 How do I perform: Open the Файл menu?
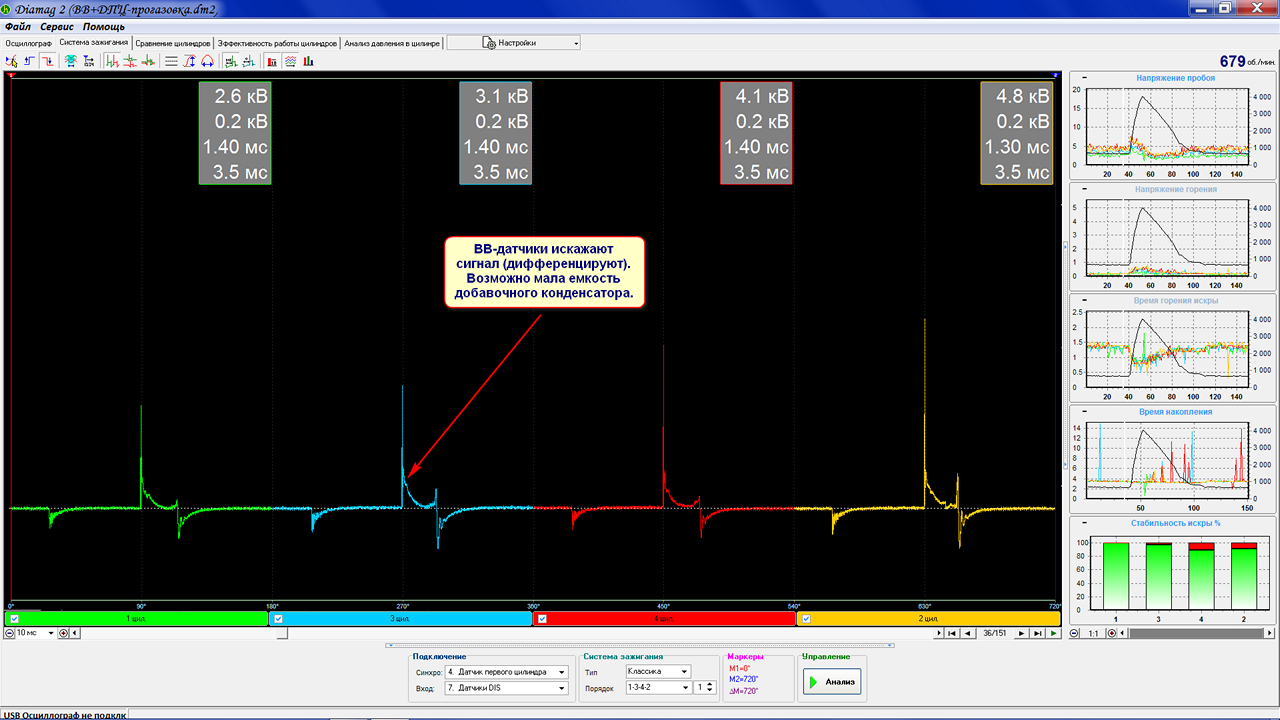coord(18,26)
